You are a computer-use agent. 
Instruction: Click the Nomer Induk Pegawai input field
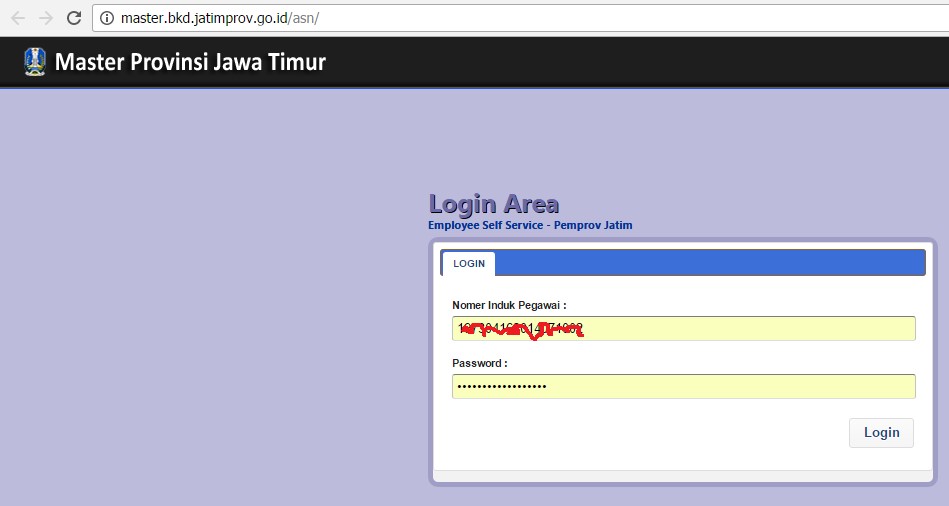[683, 328]
